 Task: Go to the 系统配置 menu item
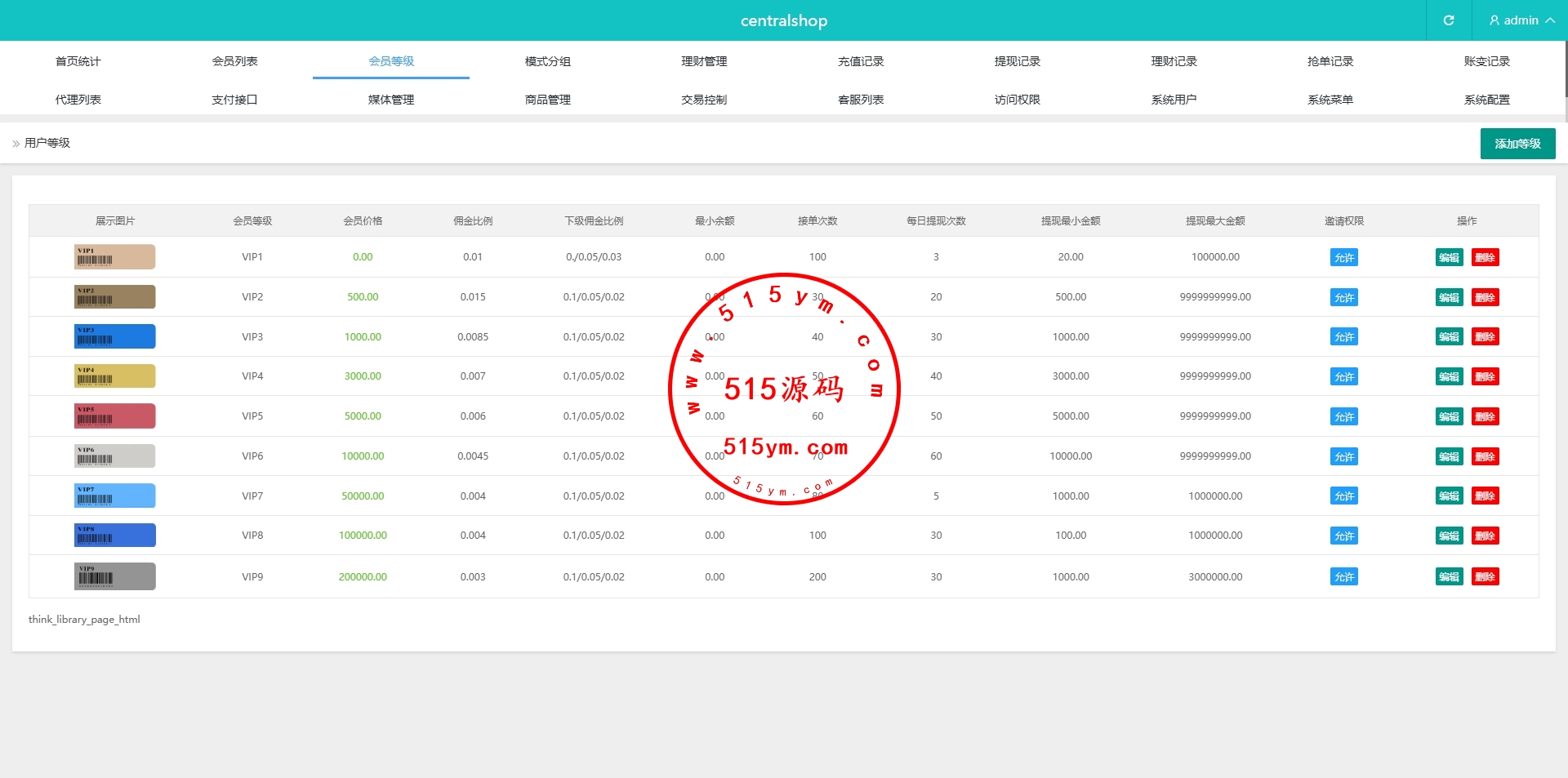pos(1486,100)
